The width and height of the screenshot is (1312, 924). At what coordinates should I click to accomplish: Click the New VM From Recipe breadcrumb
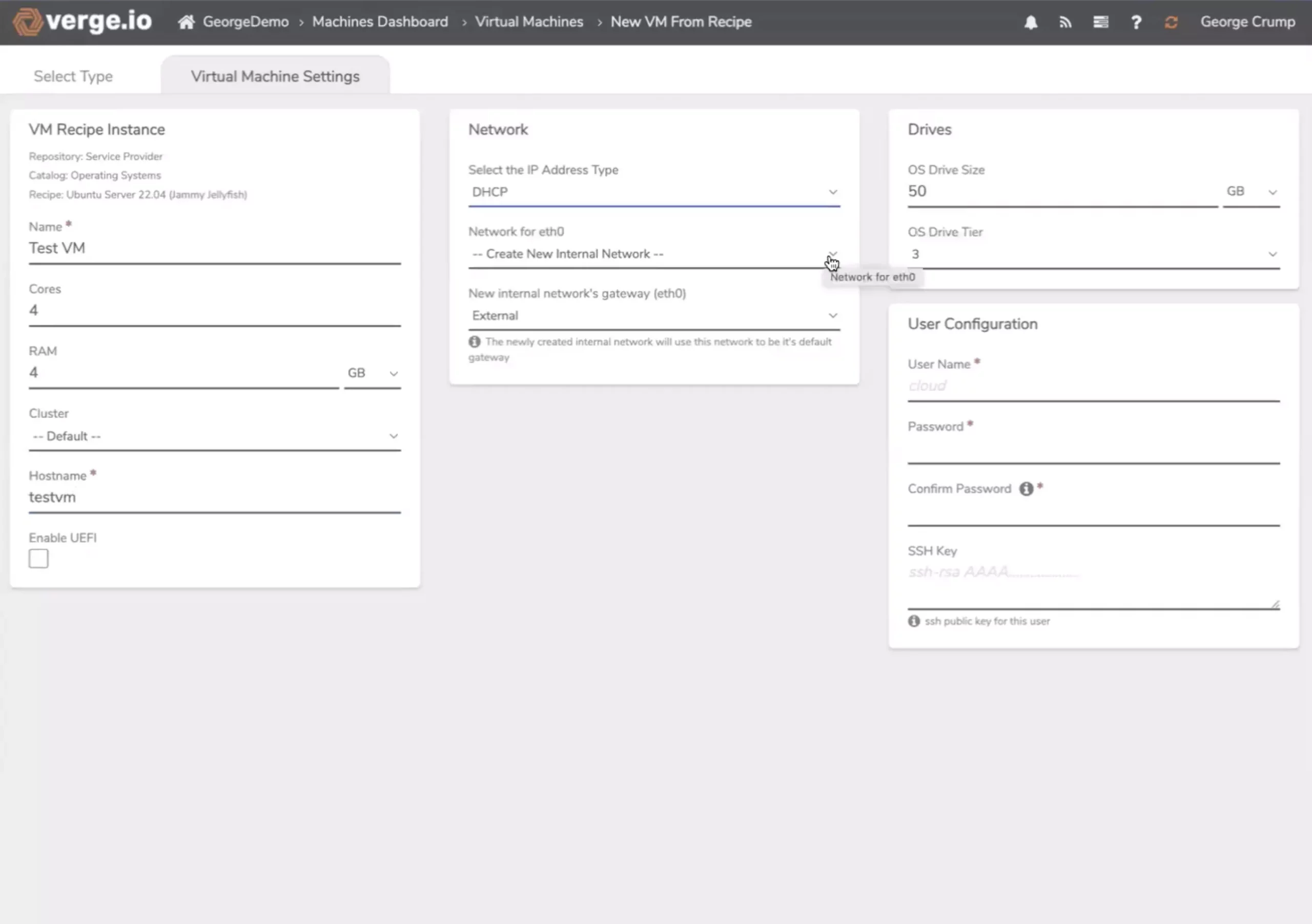point(681,22)
